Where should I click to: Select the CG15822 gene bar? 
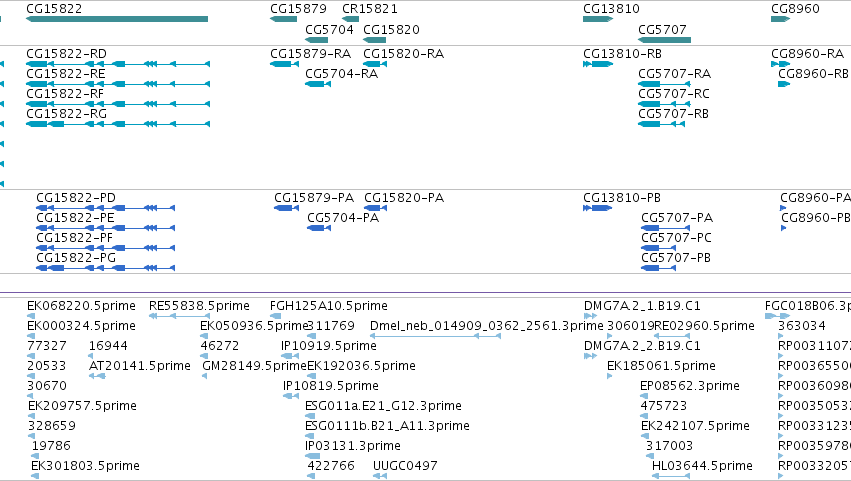point(117,19)
